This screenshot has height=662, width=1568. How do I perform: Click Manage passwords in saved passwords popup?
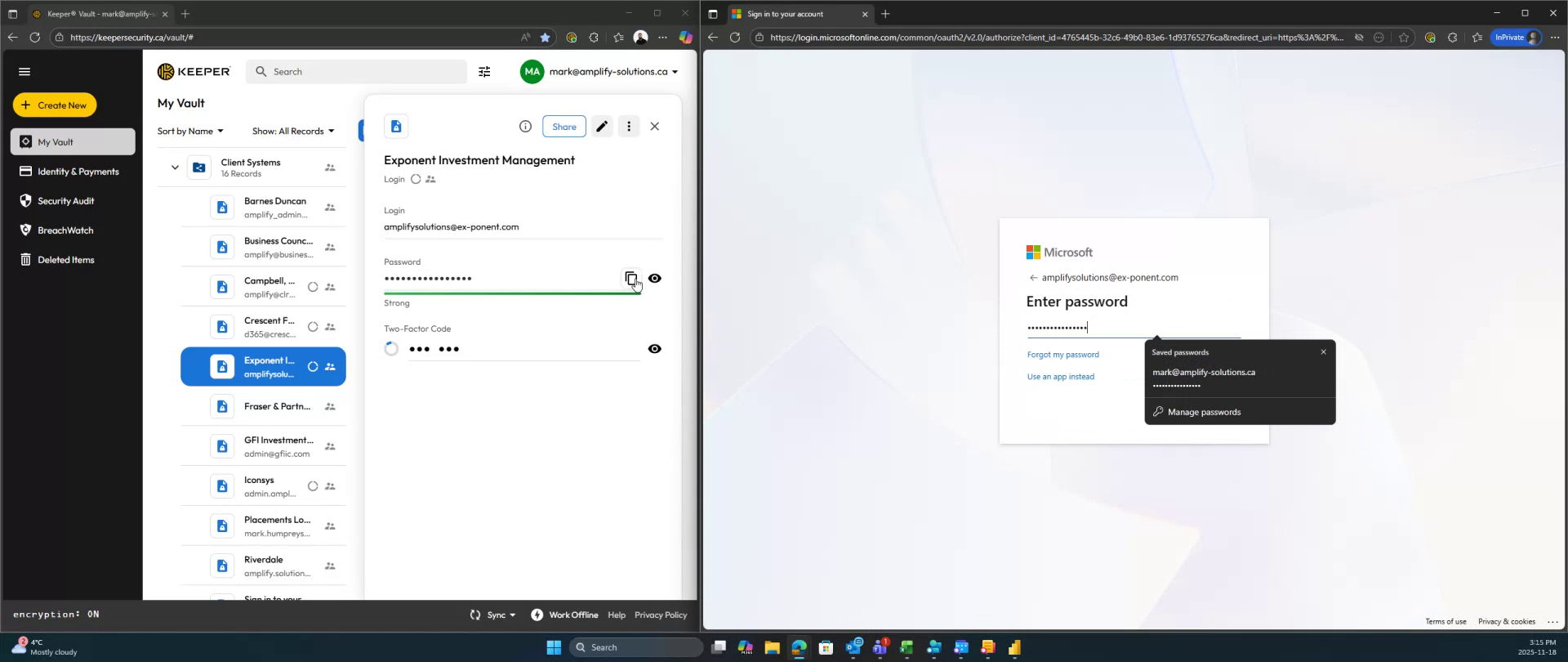coord(1240,412)
